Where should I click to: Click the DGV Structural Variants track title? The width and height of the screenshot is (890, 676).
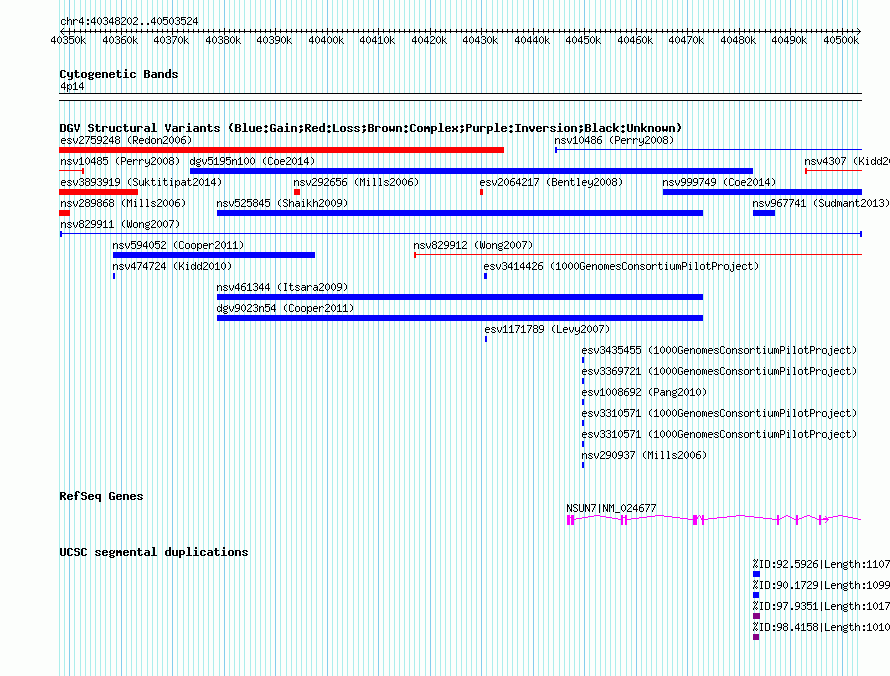371,128
